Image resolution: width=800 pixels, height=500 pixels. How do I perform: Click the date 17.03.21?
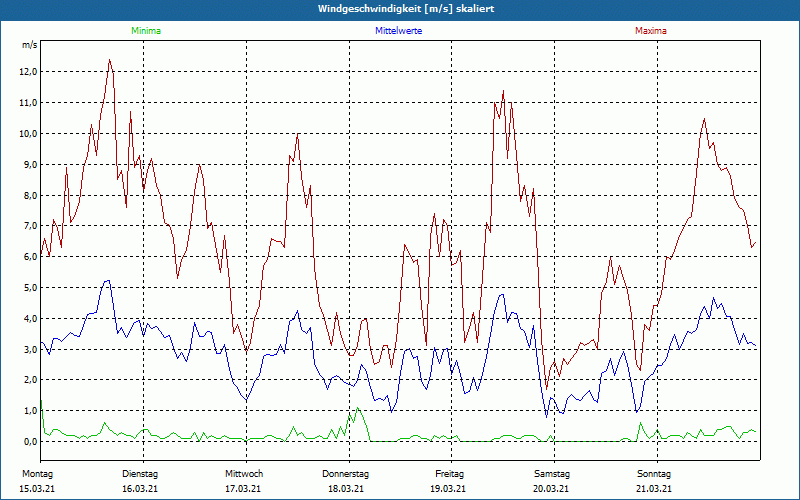(243, 489)
